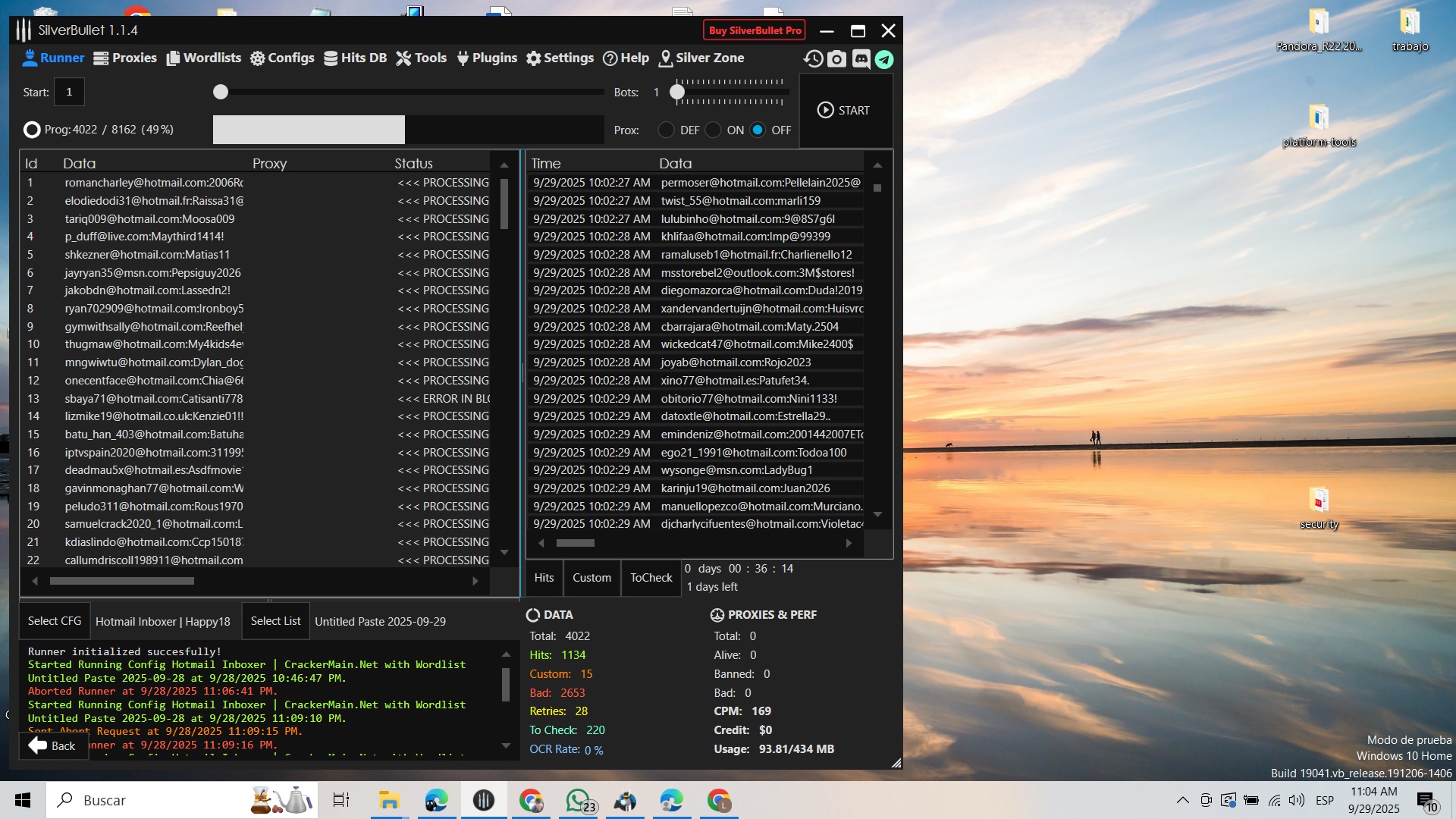1456x819 pixels.
Task: Click the camera screenshot icon
Action: [x=836, y=58]
